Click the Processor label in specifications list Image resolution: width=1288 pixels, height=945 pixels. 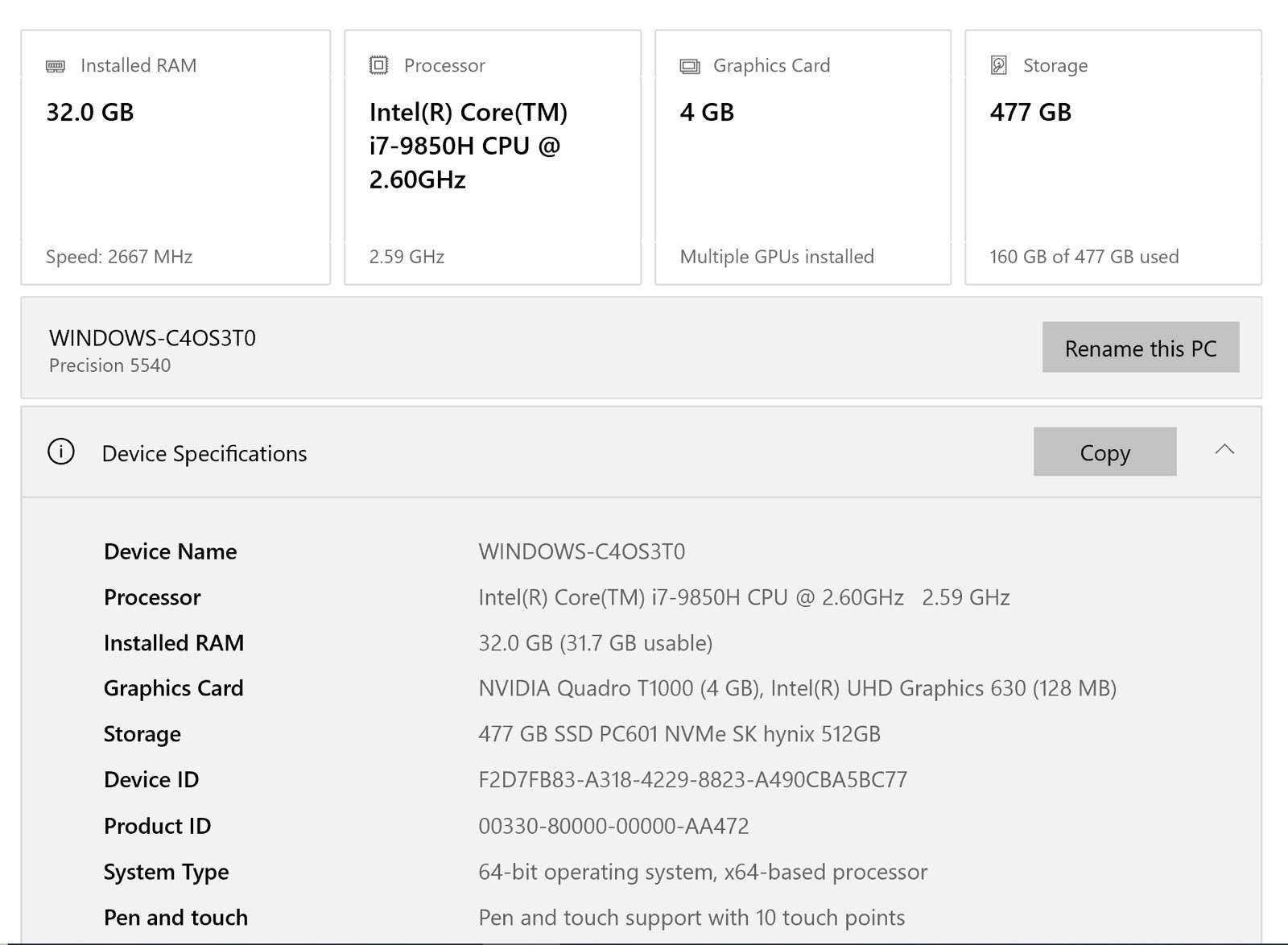(x=152, y=597)
